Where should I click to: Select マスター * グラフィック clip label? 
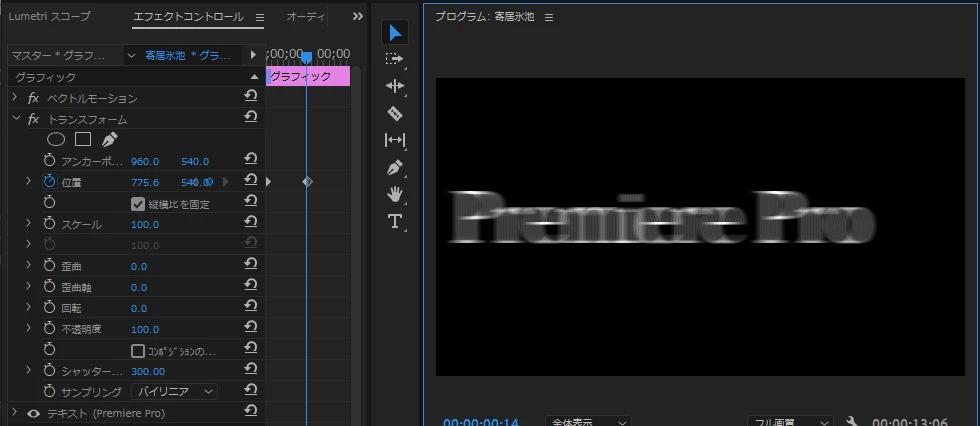59,55
